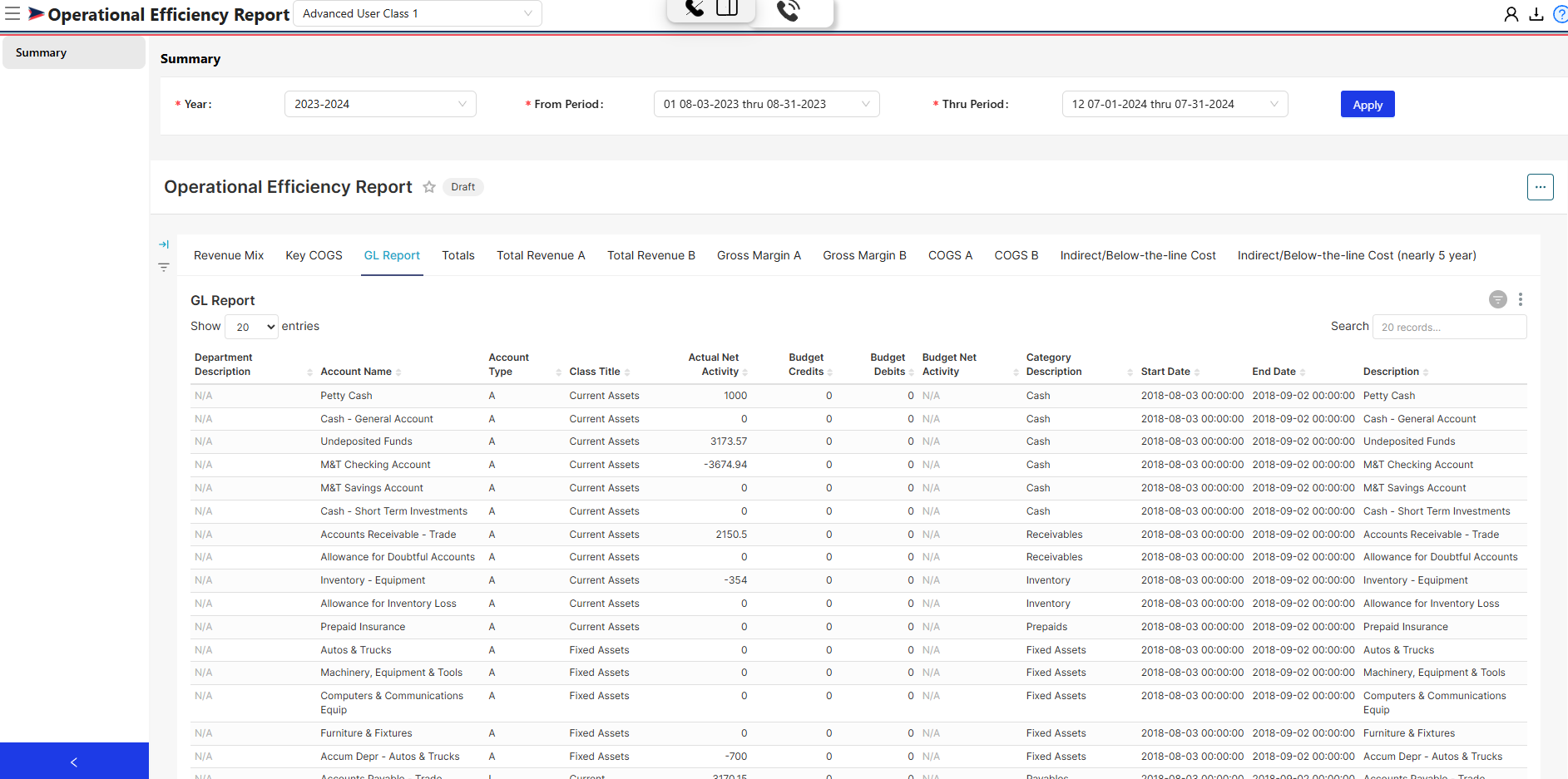Screen dimensions: 1568x779
Task: Open Indirect/Below-the-line Cost nearly 5 year tab
Action: [1357, 255]
